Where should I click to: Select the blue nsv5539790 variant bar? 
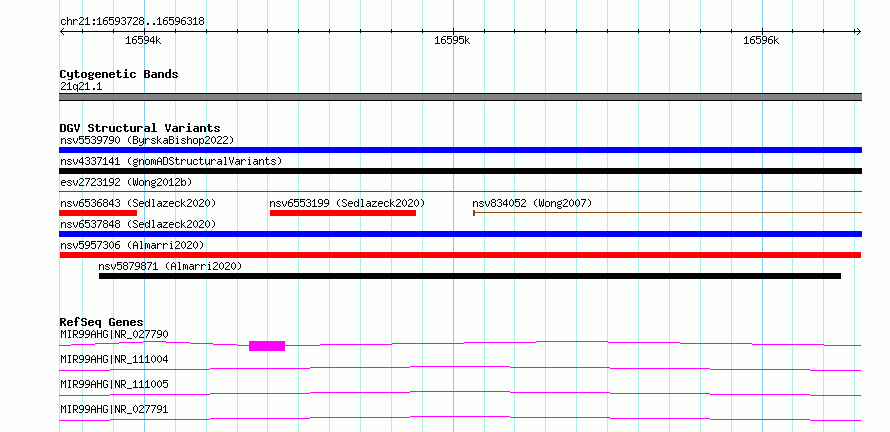(460, 150)
